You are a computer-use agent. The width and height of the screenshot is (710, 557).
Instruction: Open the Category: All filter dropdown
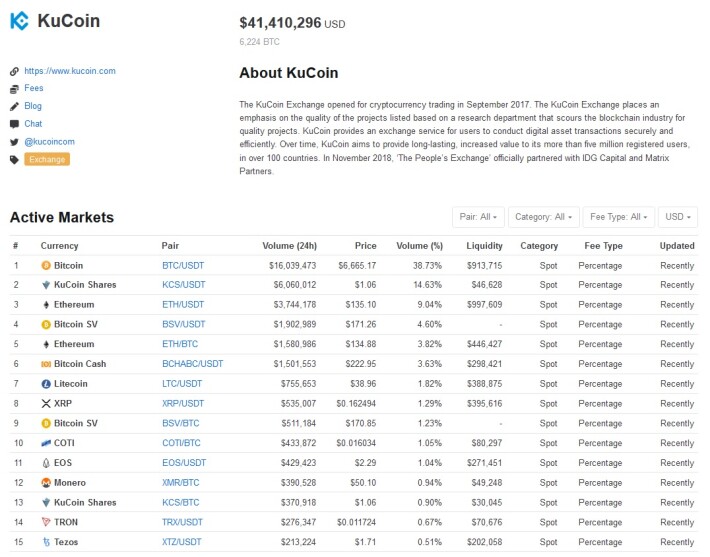point(543,217)
